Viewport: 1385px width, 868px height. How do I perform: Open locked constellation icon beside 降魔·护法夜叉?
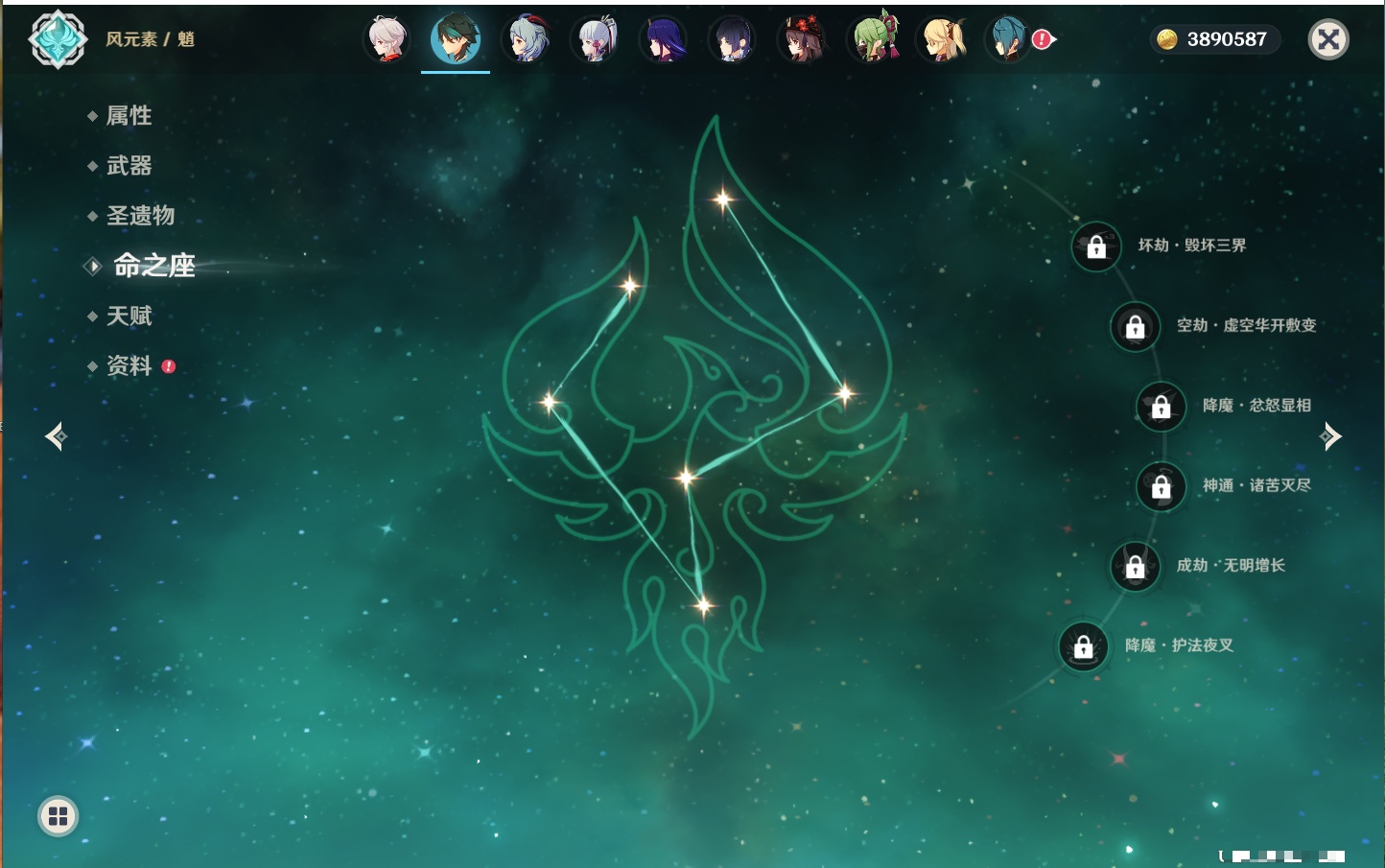1084,646
